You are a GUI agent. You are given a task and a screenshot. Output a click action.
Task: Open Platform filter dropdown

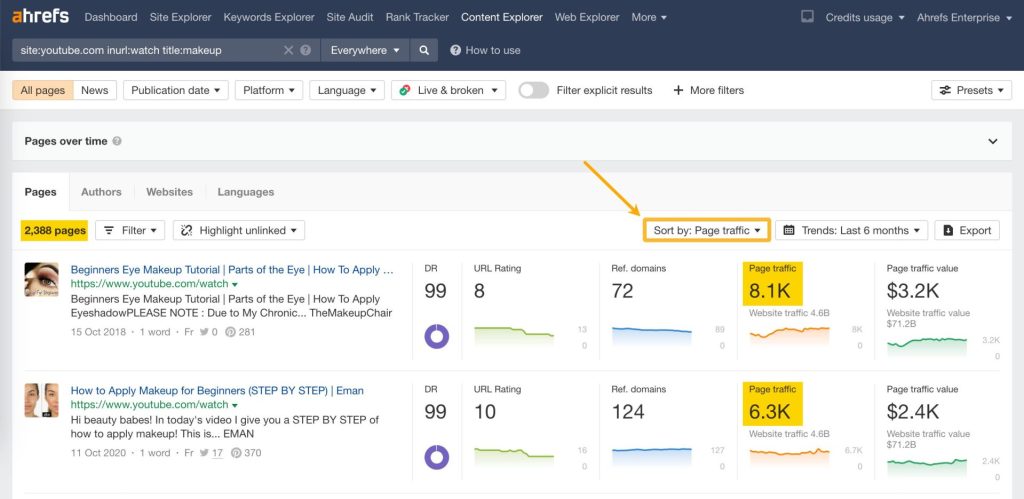[269, 90]
